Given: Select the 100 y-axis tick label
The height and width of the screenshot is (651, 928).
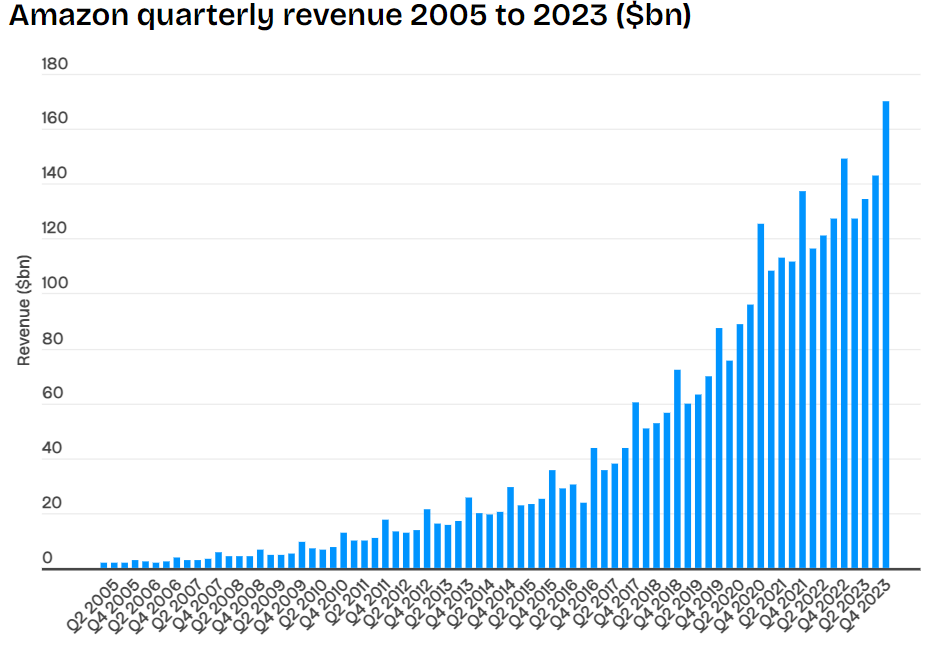Looking at the screenshot, I should [54, 283].
